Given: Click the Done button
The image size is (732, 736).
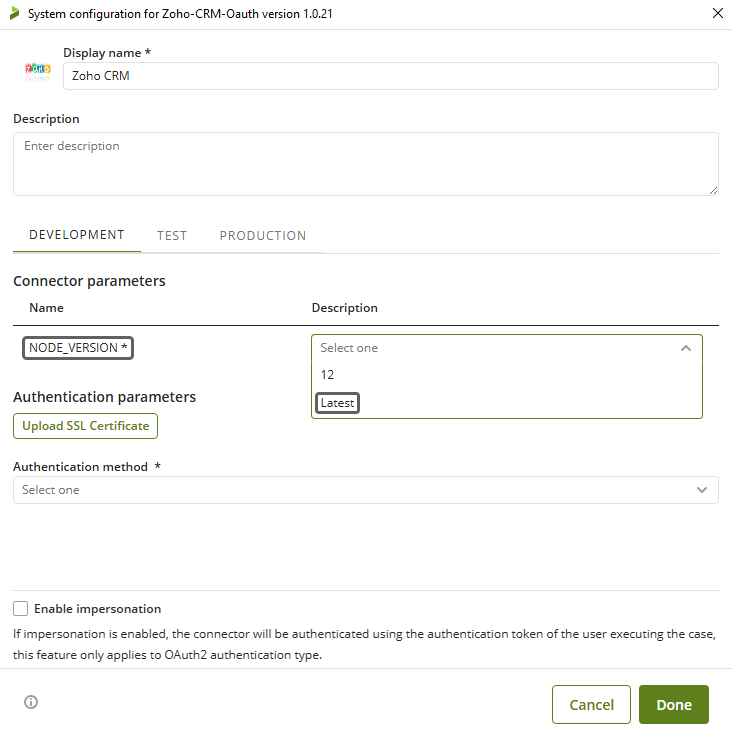Looking at the screenshot, I should click(674, 705).
